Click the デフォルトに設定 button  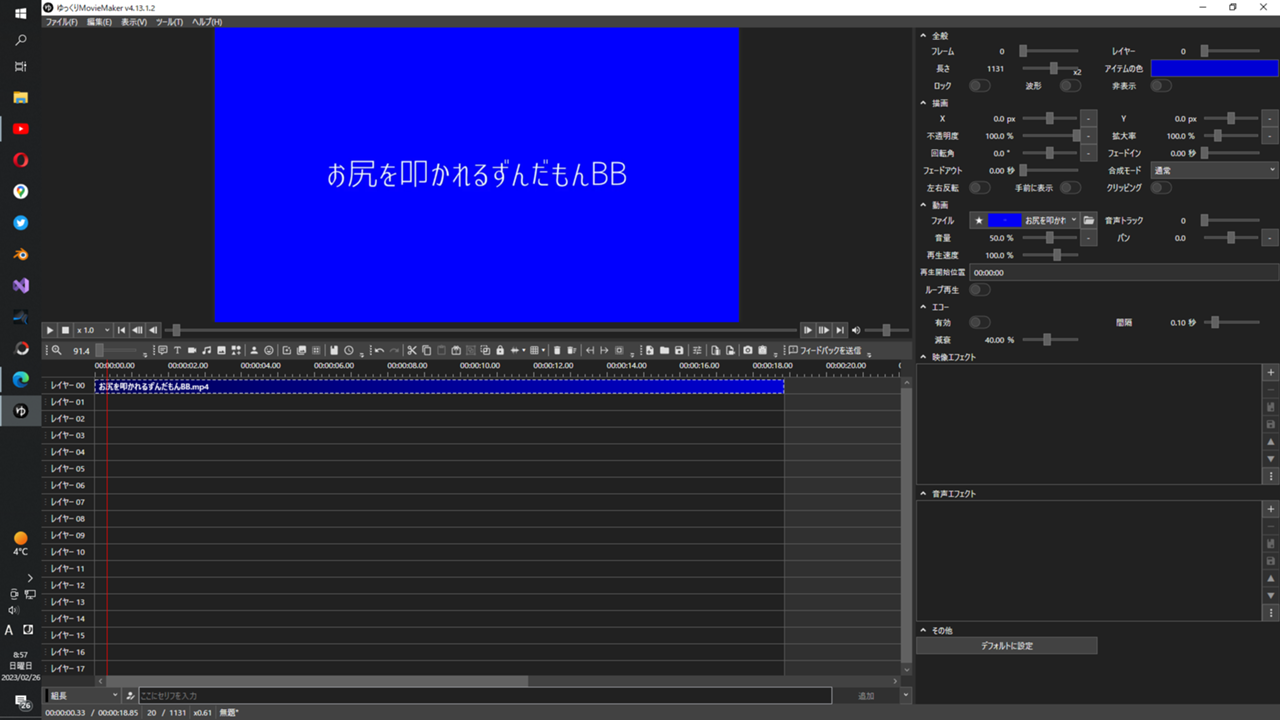(x=1006, y=646)
